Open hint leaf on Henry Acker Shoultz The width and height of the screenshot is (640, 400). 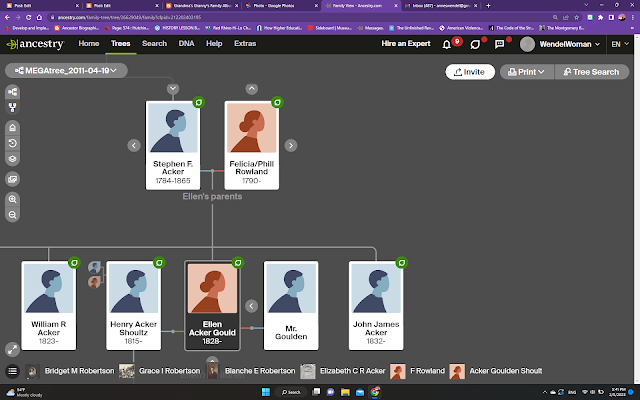point(159,262)
